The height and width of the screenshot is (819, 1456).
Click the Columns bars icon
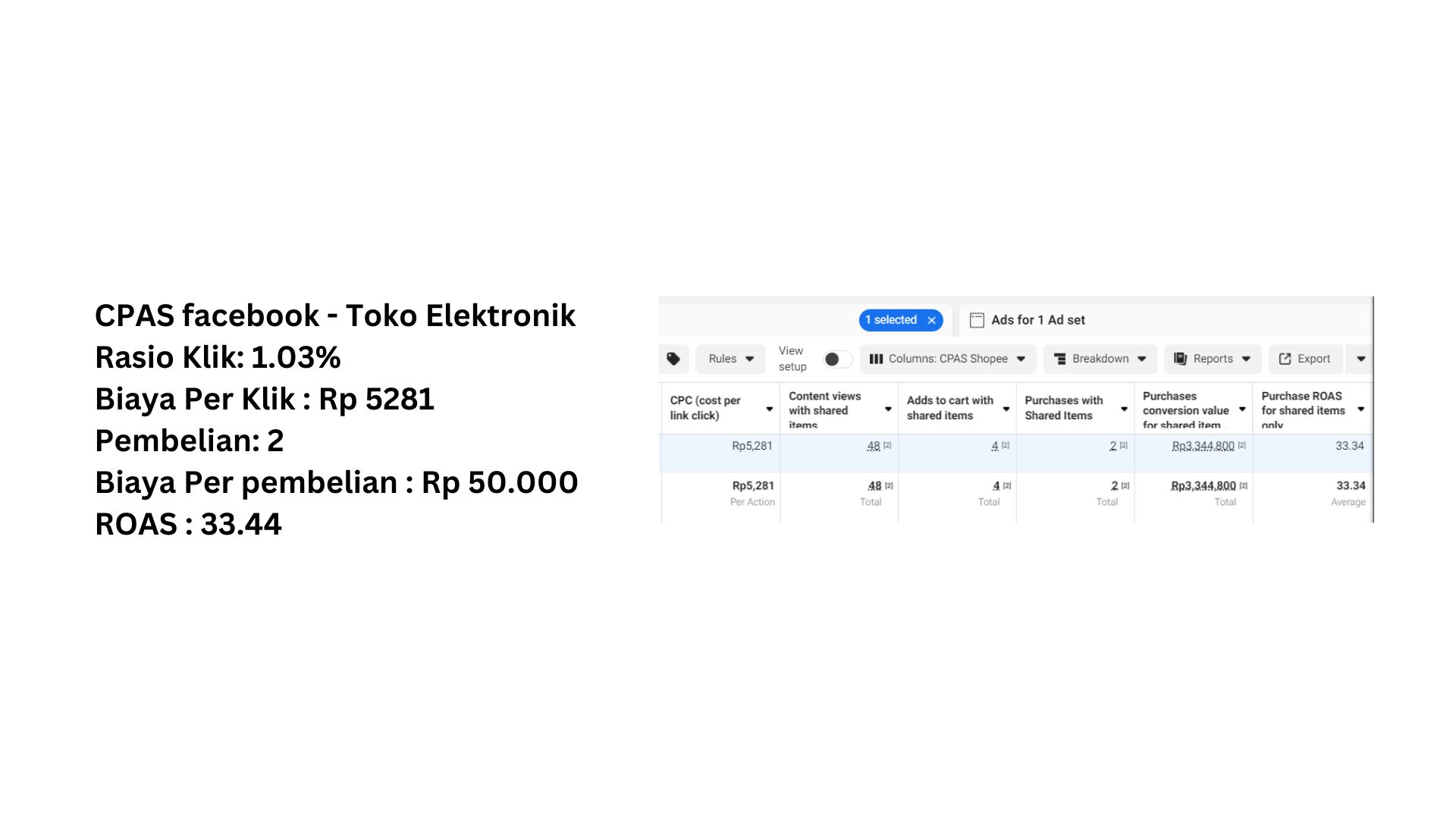pyautogui.click(x=876, y=359)
